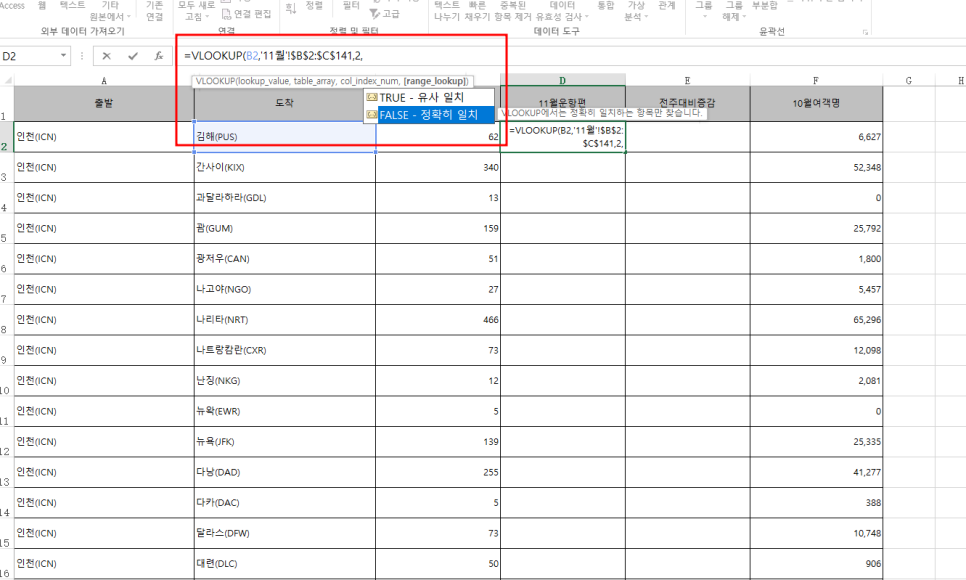966x580 pixels.
Task: Click the 관계 relationships button
Action: pos(667,5)
